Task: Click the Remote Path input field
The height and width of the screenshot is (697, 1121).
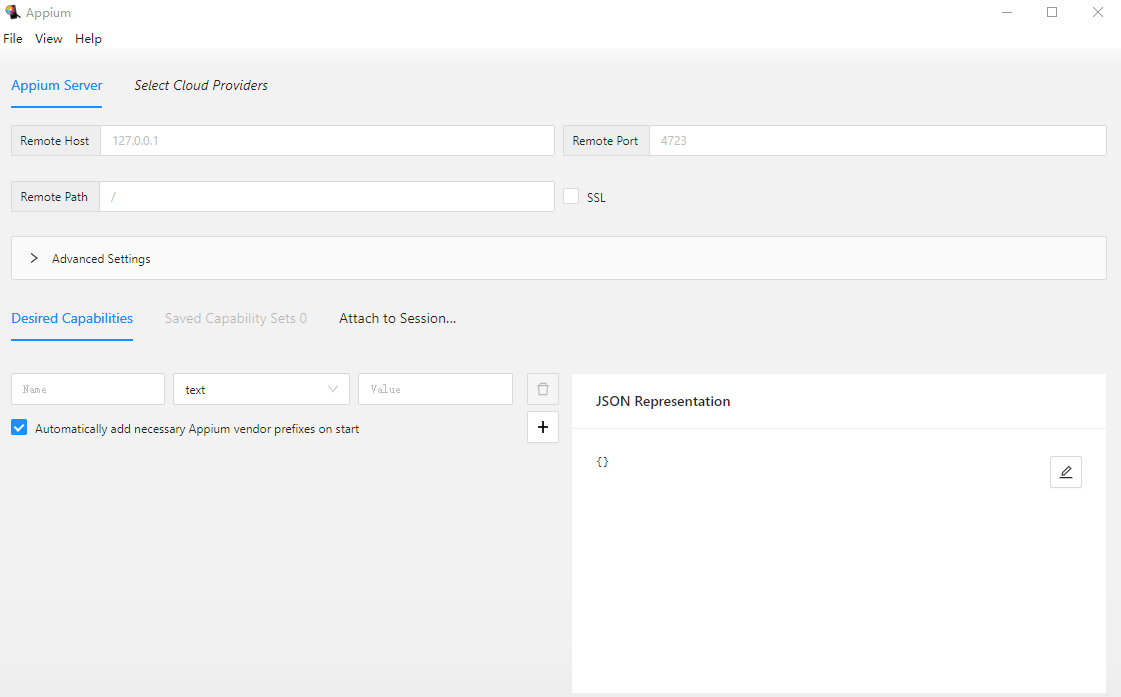Action: tap(326, 197)
